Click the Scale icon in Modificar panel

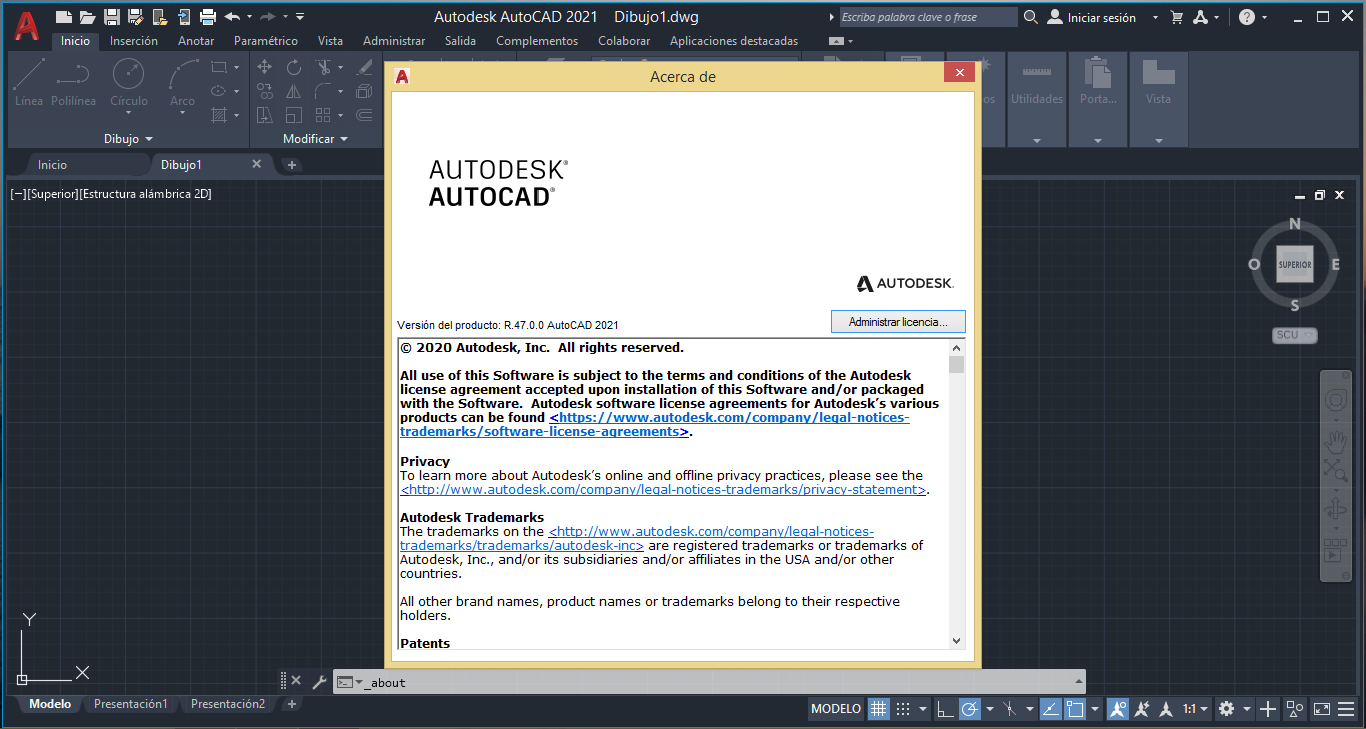pyautogui.click(x=294, y=115)
